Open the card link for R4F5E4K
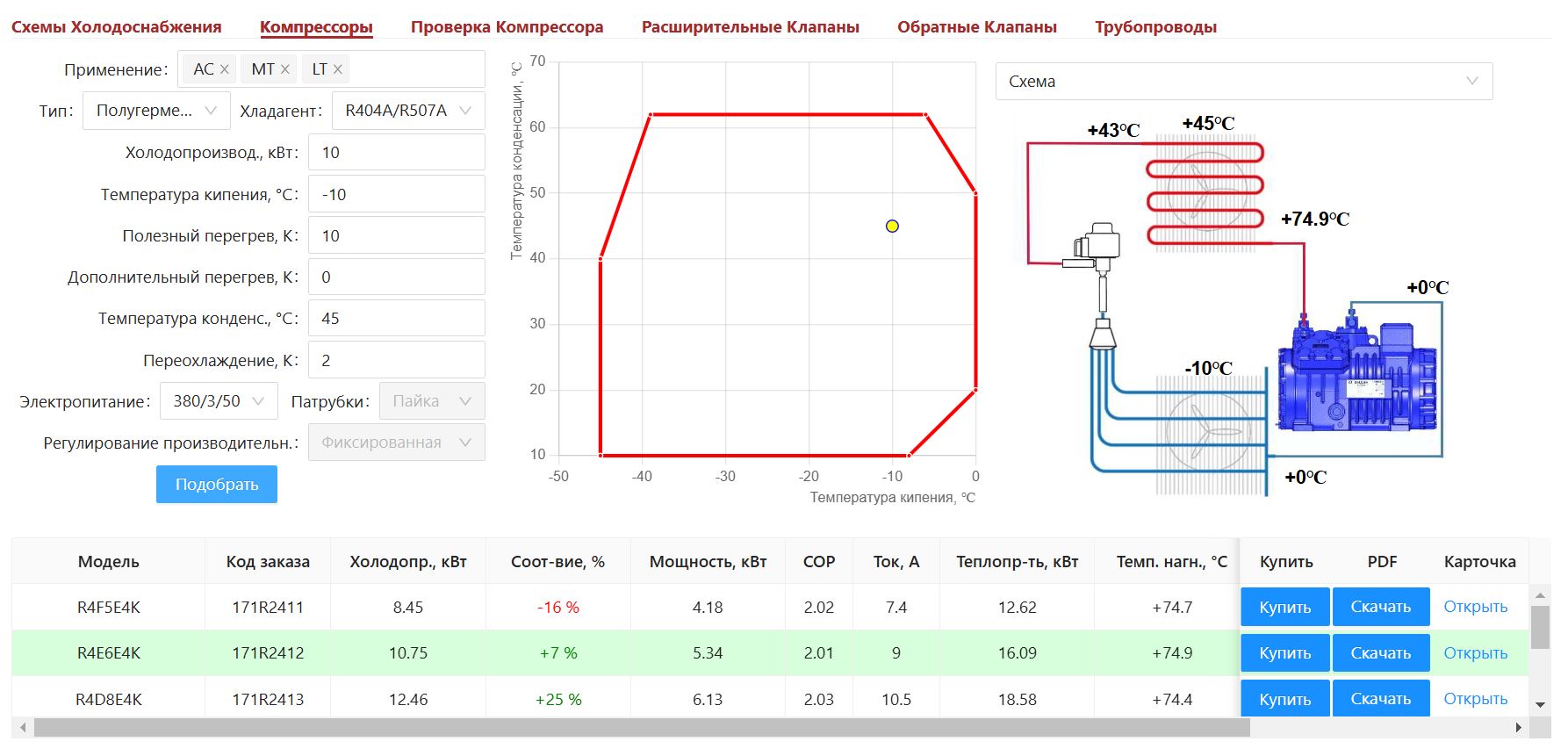 click(1476, 607)
